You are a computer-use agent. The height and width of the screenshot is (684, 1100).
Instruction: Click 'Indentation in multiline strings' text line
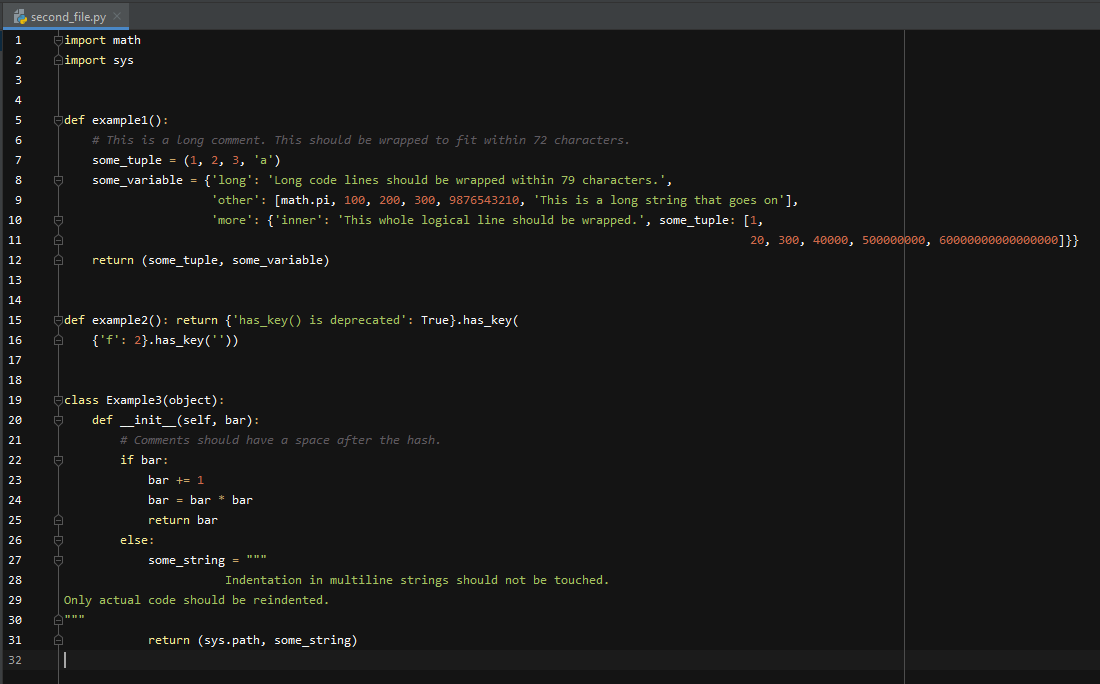(417, 580)
